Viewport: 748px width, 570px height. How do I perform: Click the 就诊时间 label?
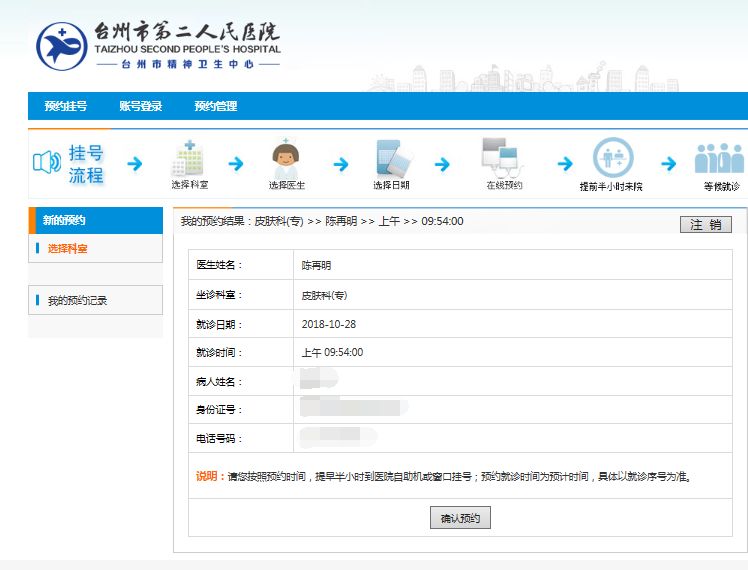[x=219, y=352]
